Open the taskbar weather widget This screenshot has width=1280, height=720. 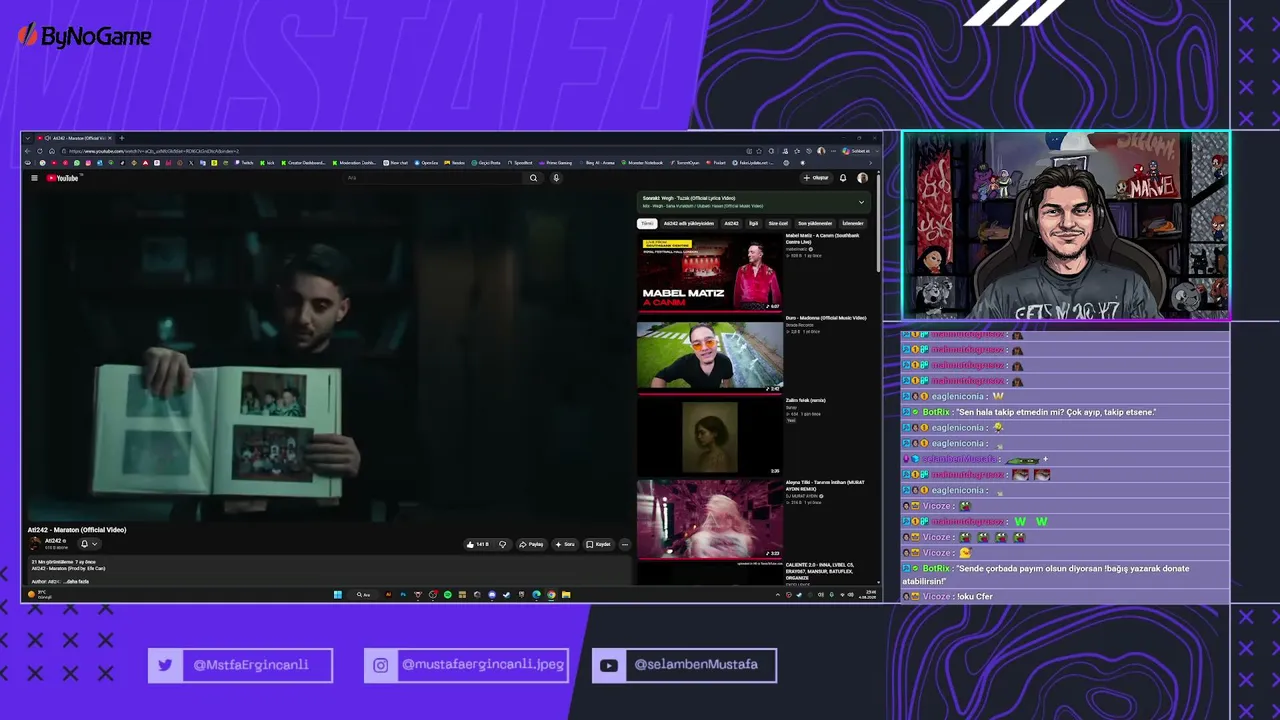tap(38, 594)
